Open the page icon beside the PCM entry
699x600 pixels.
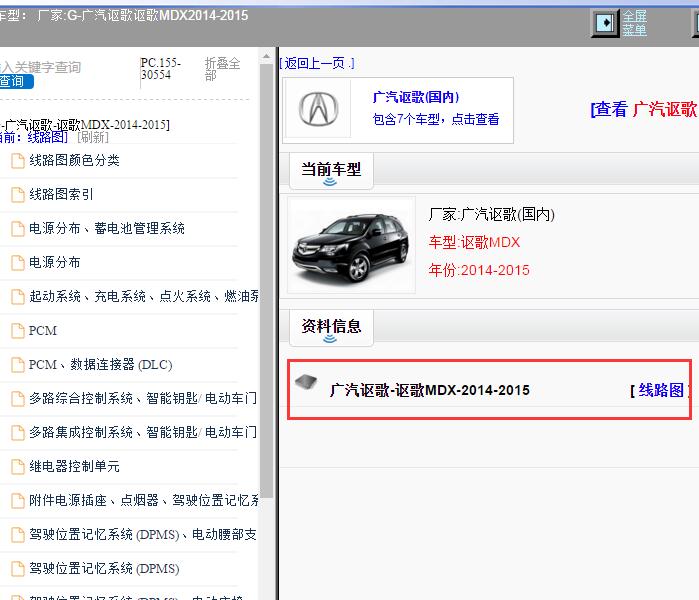click(18, 331)
